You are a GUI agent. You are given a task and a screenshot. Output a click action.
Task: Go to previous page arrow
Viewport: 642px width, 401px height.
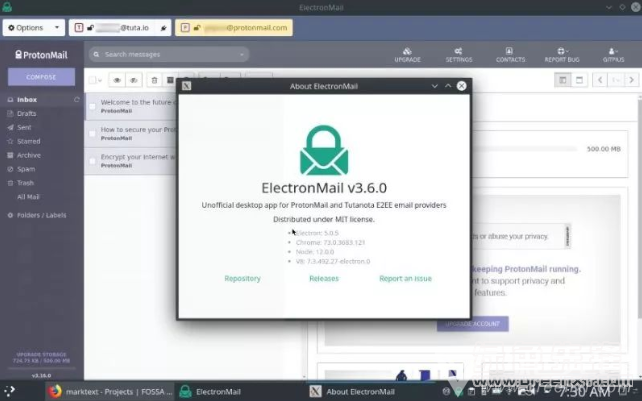coord(600,80)
